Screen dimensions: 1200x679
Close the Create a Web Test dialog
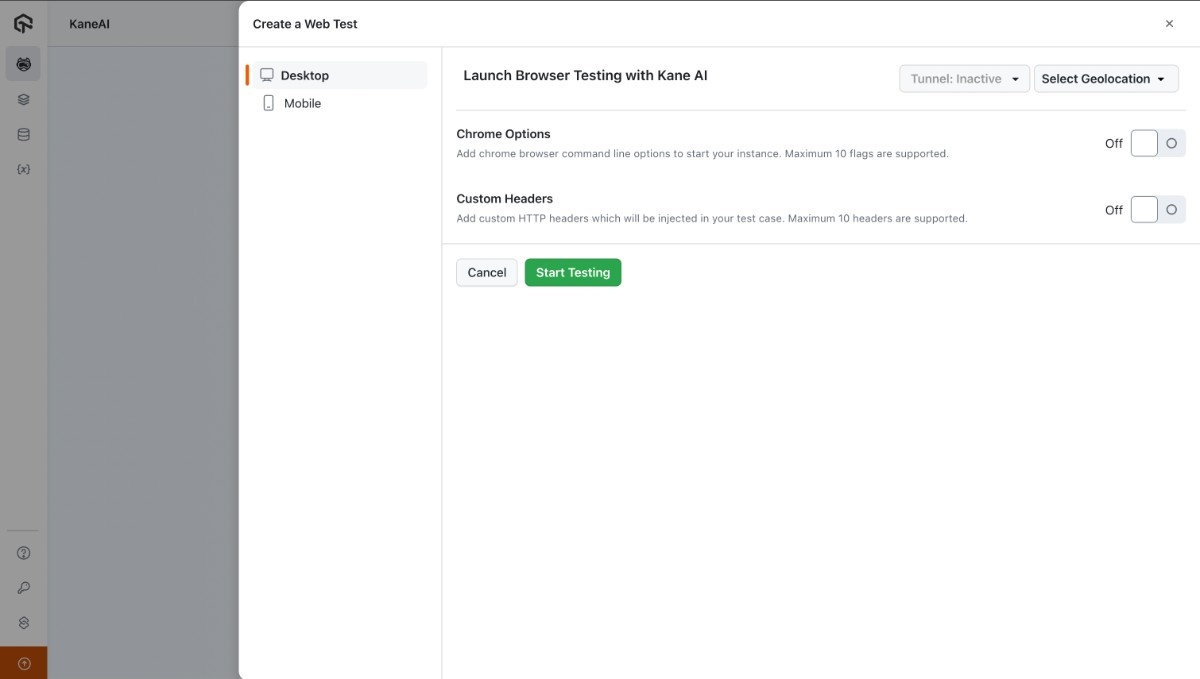[x=1169, y=23]
